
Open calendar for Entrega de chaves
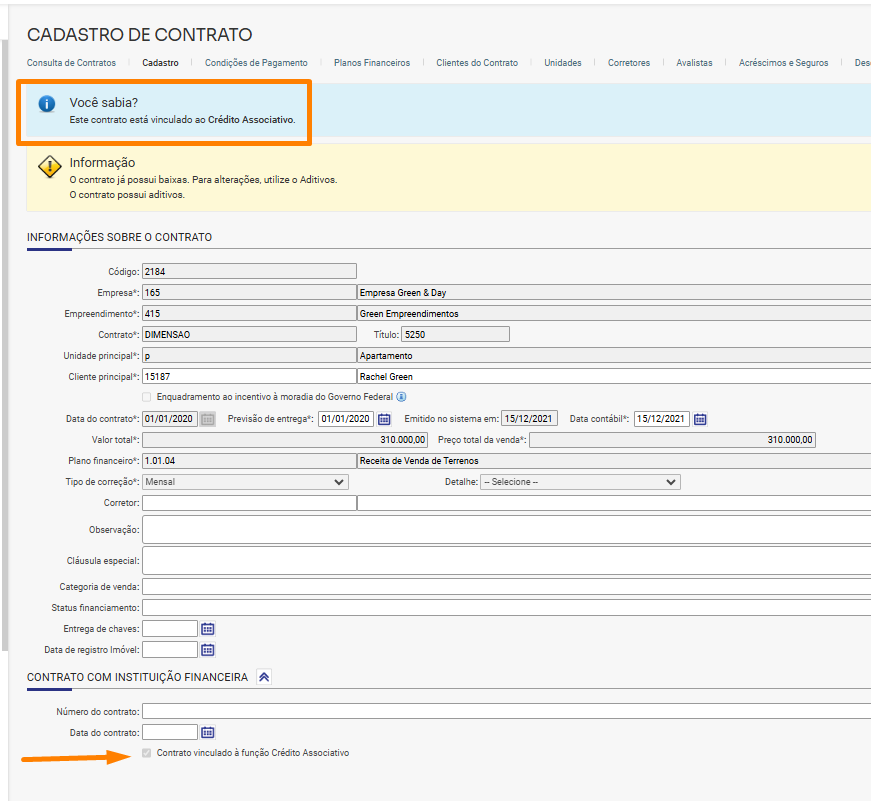click(208, 629)
